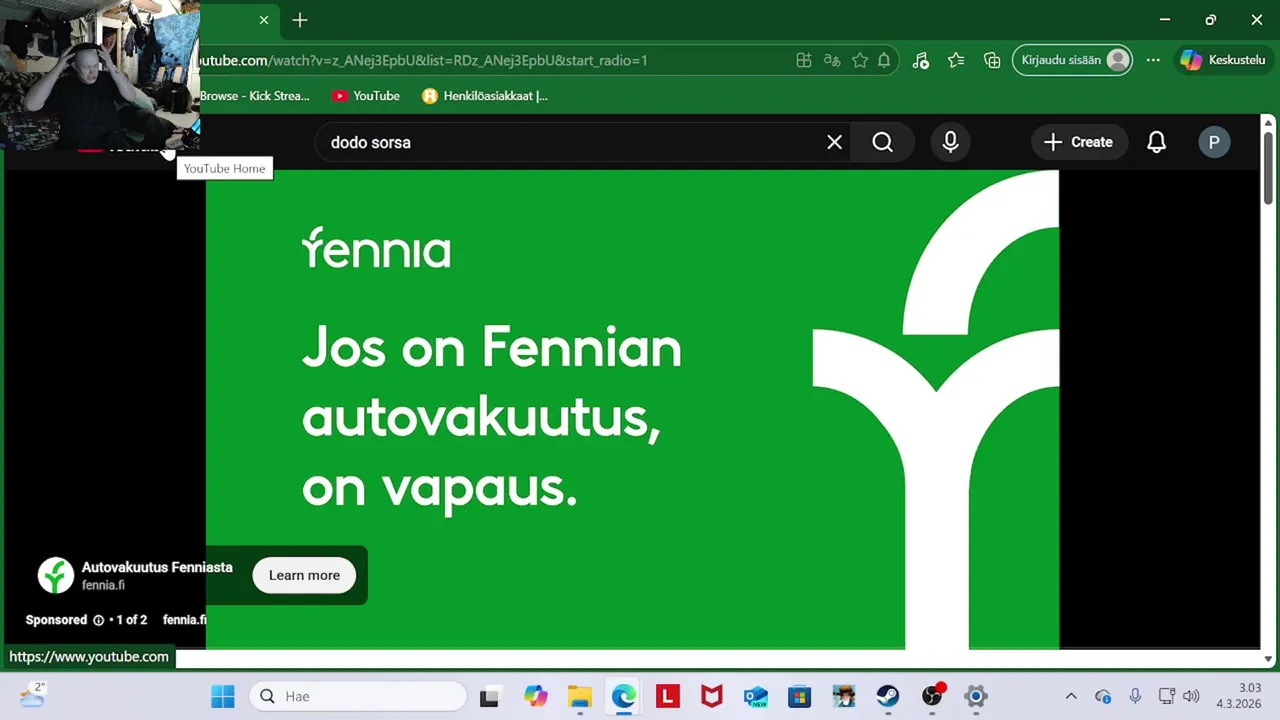Open Task View from the taskbar
This screenshot has height=720, width=1280.
[x=489, y=696]
